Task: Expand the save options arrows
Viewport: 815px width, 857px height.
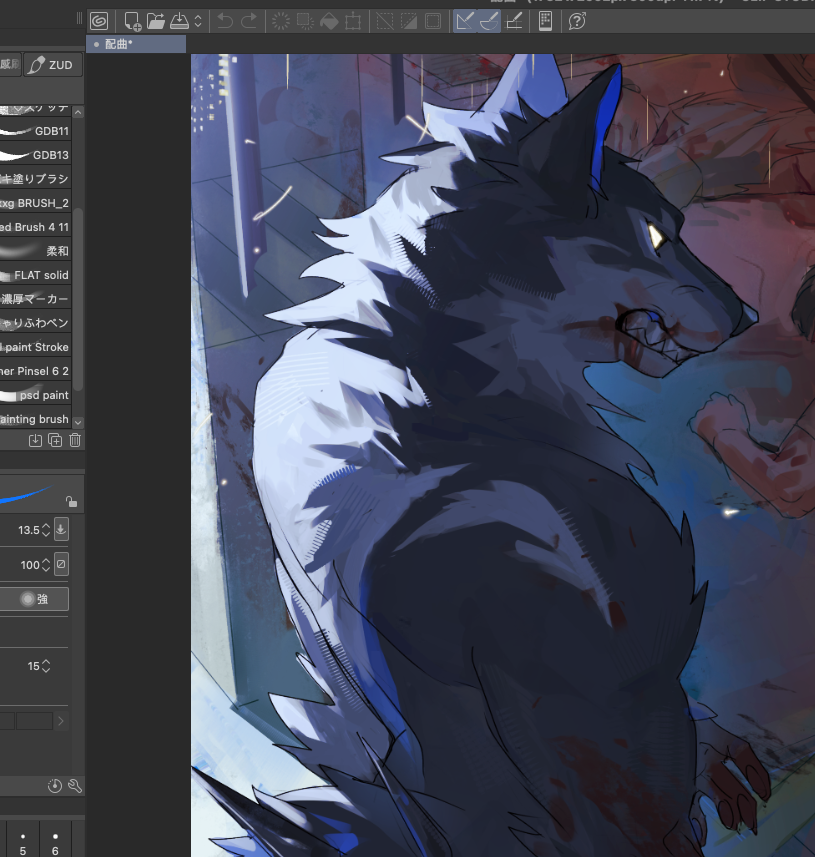Action: coord(198,21)
